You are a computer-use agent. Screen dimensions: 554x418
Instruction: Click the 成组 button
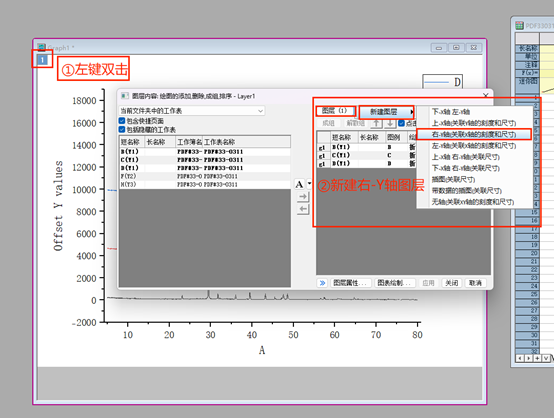[x=328, y=123]
